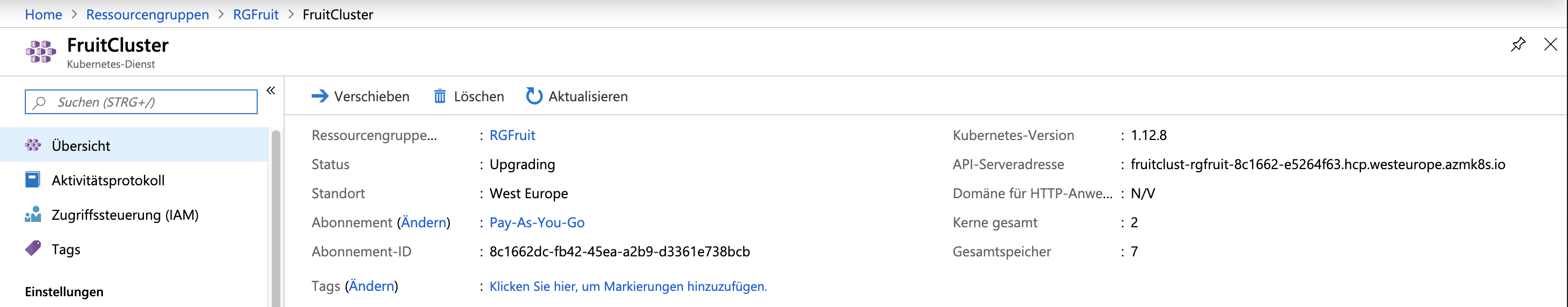1568x307 pixels.
Task: Click Ändern next to Abonnement
Action: click(424, 222)
